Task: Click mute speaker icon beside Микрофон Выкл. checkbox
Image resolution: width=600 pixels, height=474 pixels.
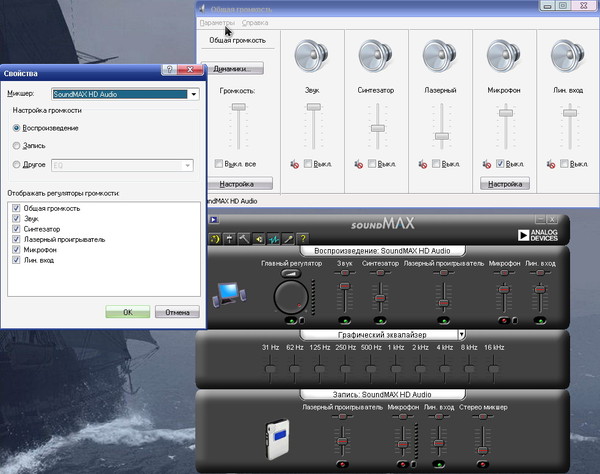Action: (487, 165)
